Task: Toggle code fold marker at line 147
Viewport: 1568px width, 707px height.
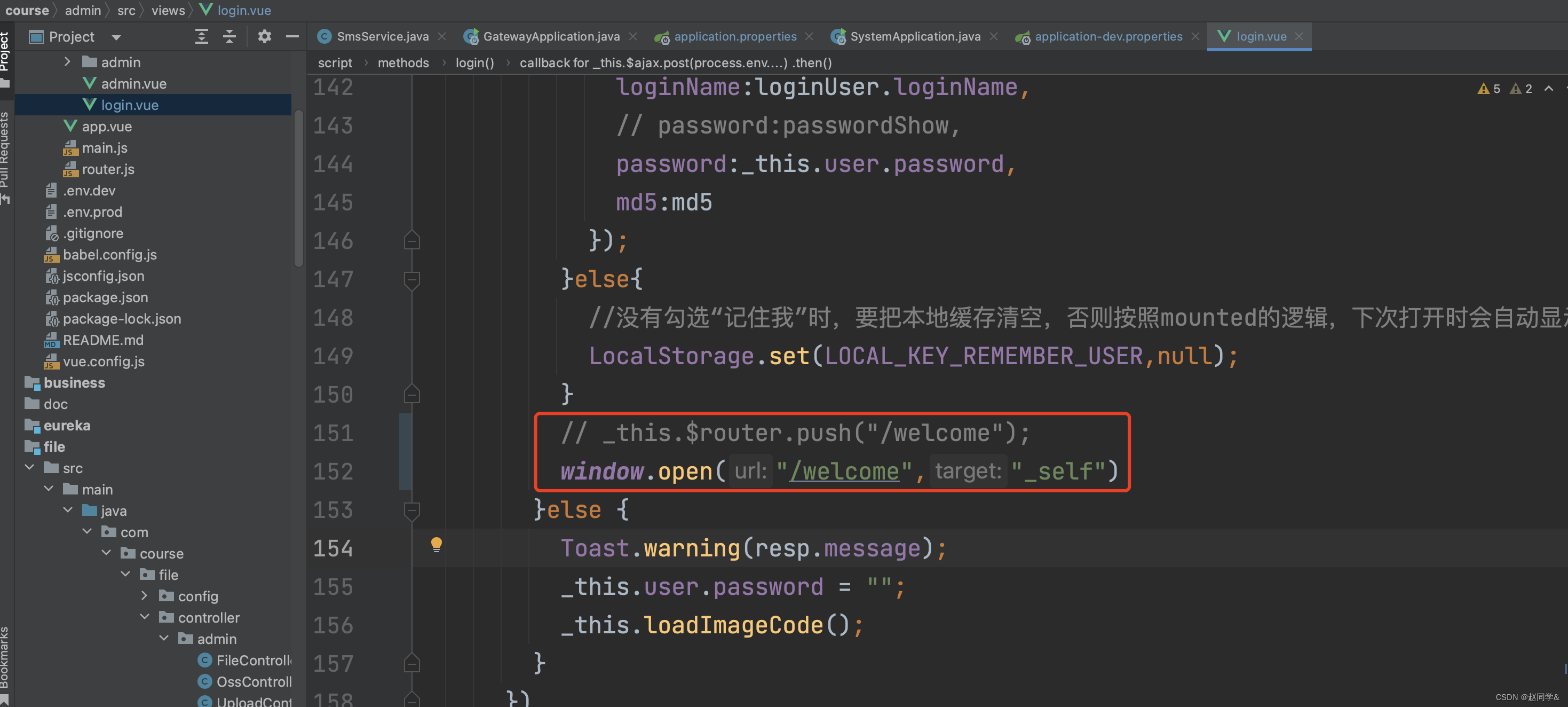Action: [411, 280]
